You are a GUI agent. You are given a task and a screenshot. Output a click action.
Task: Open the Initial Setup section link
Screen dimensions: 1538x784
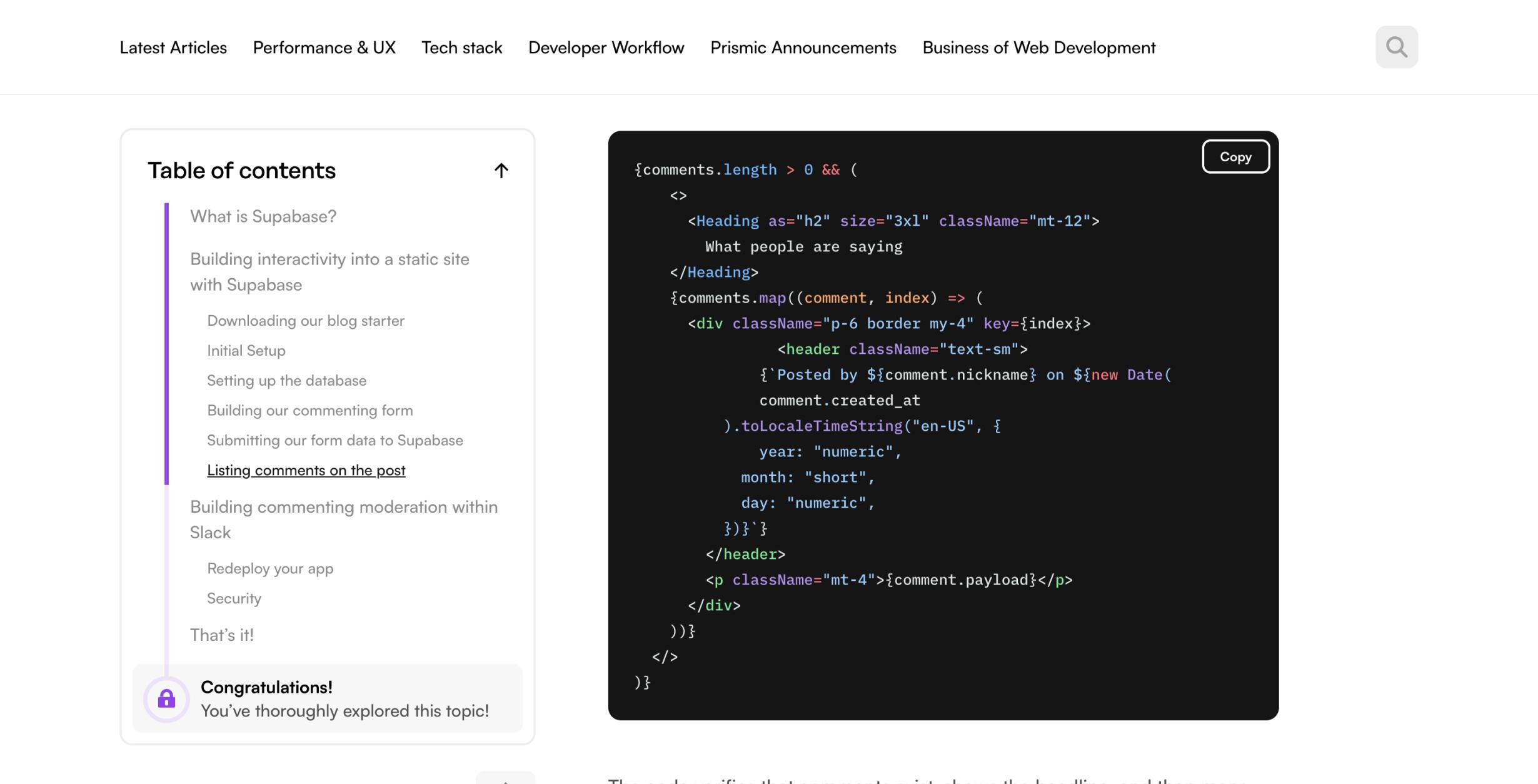click(x=246, y=351)
